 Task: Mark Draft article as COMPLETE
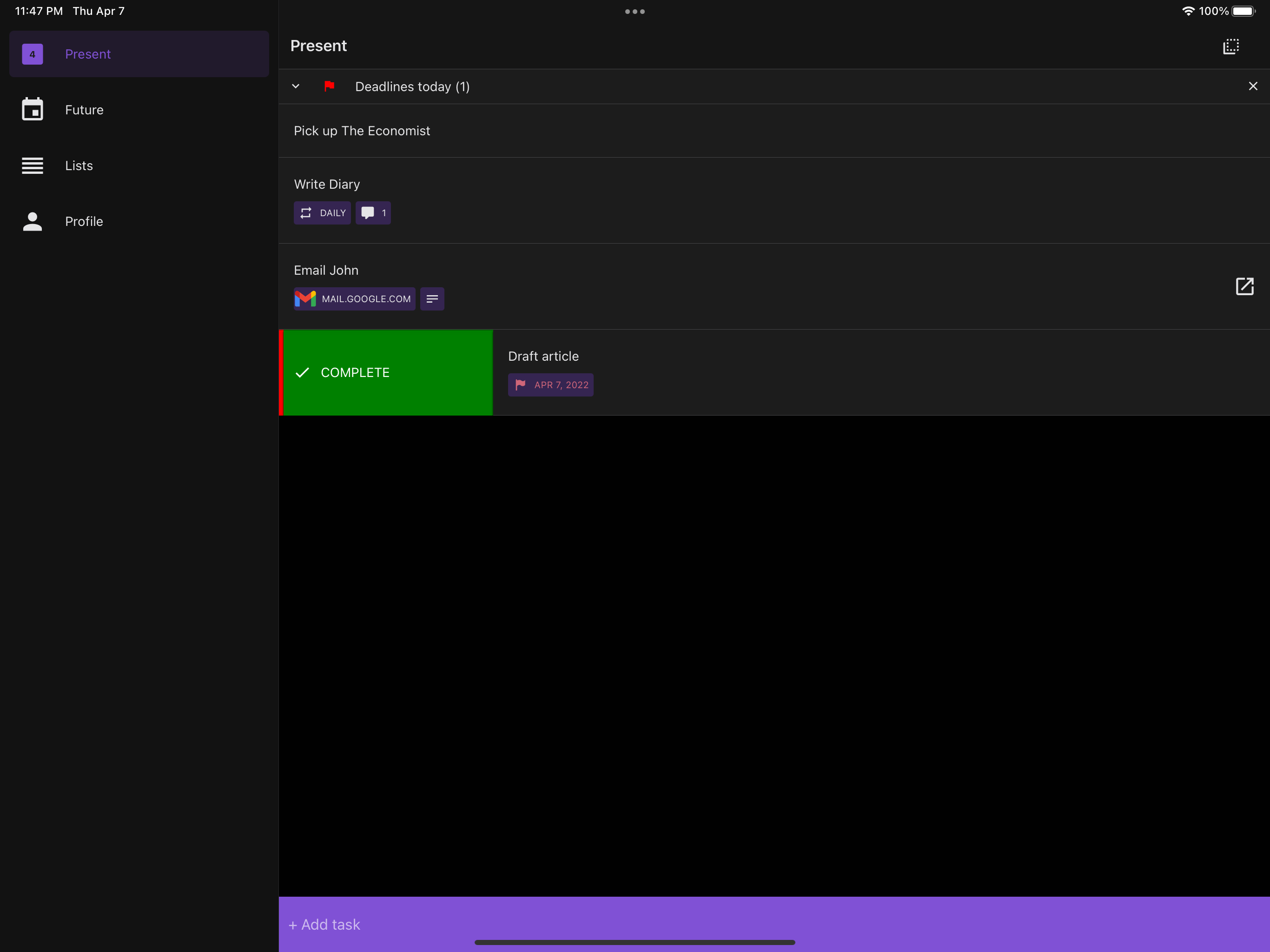pos(386,372)
